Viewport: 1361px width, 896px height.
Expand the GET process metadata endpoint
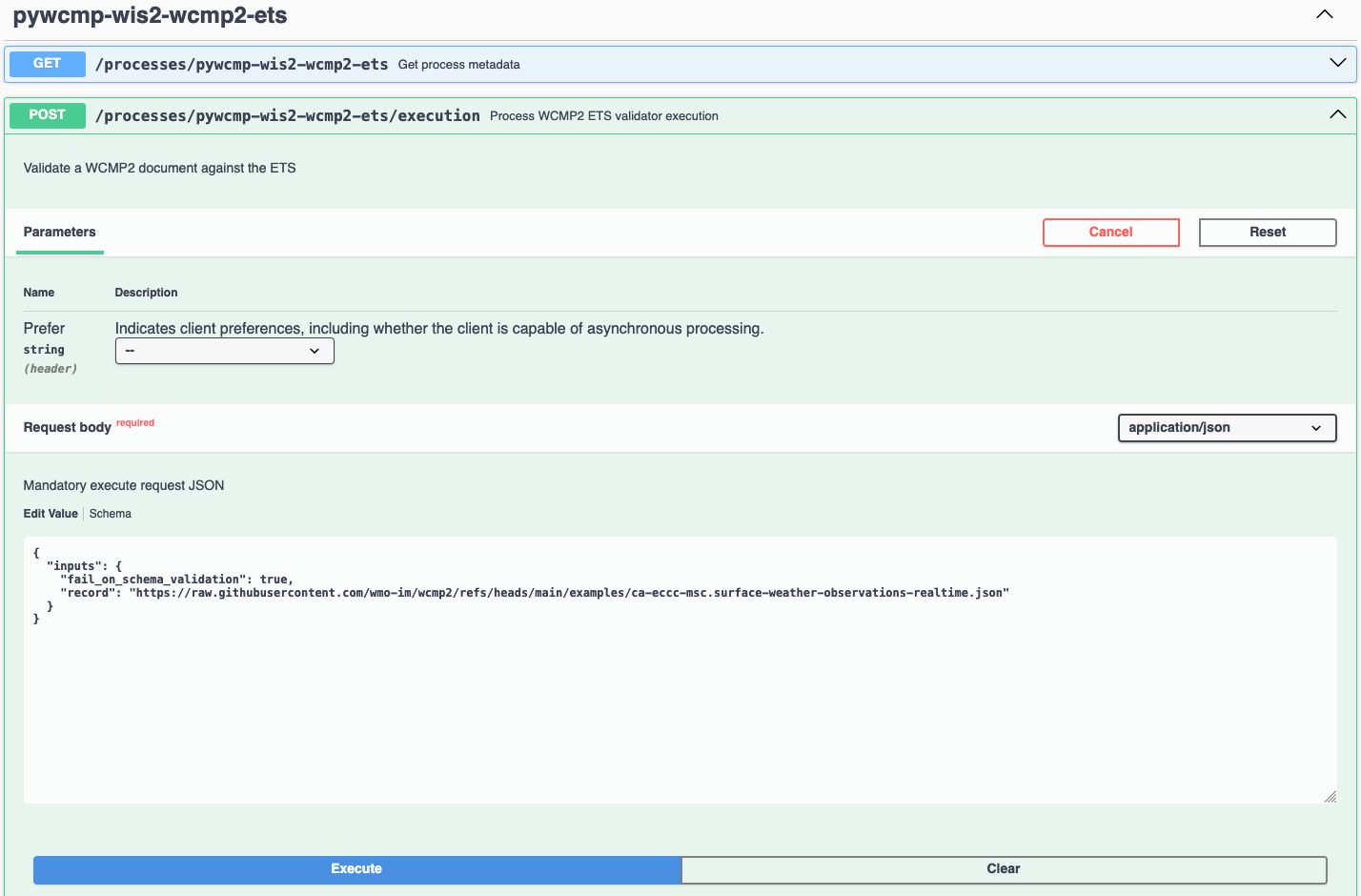(x=1337, y=63)
